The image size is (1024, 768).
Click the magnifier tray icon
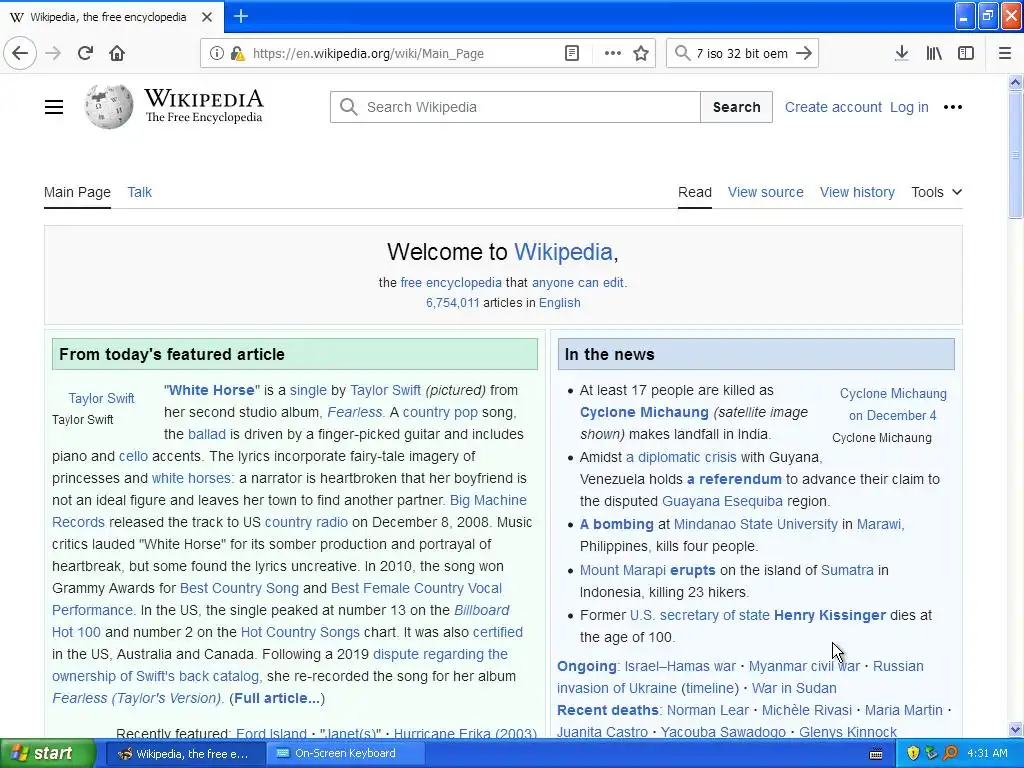950,753
